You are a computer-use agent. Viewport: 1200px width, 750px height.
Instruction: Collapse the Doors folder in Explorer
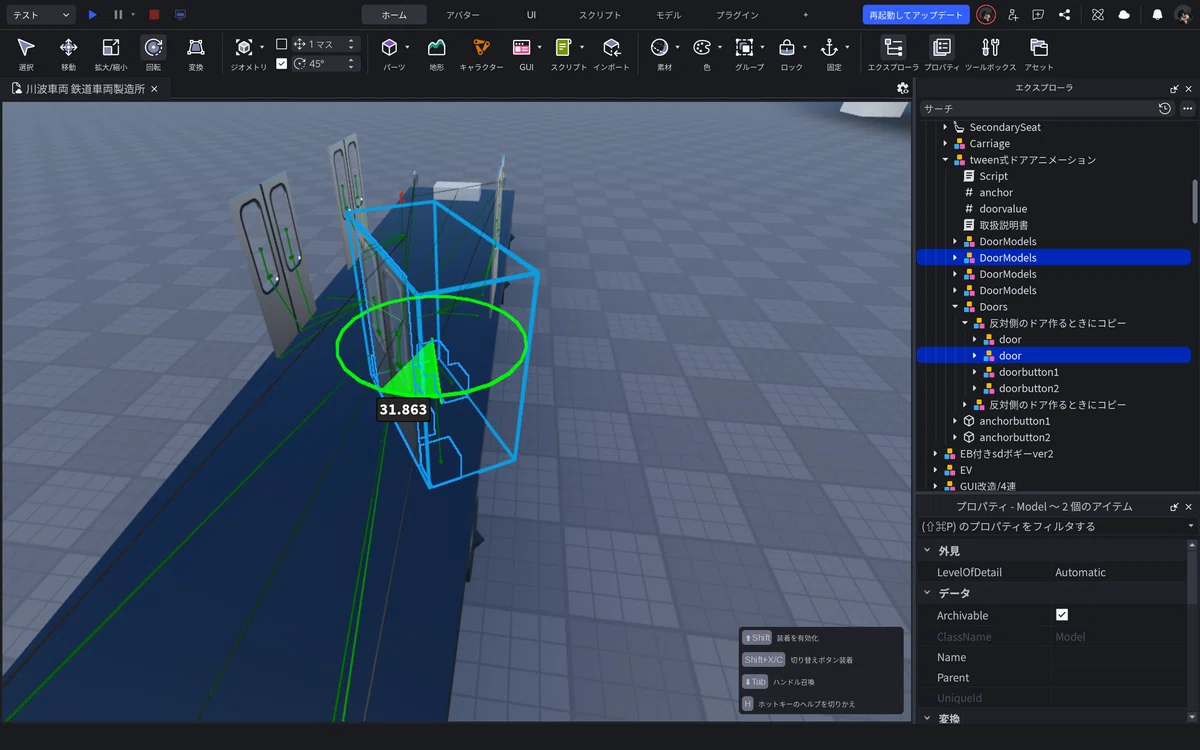click(x=955, y=307)
